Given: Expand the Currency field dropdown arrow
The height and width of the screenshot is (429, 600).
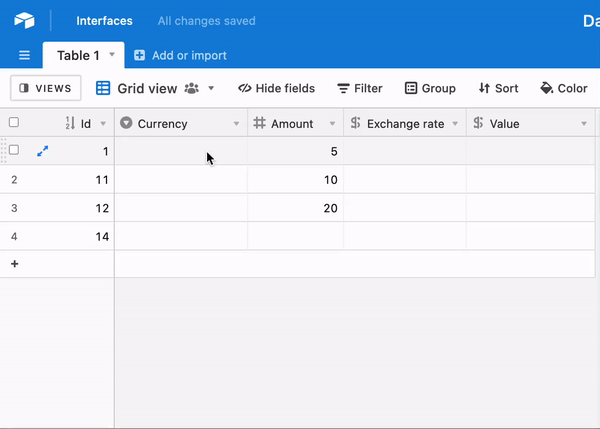Looking at the screenshot, I should tap(236, 124).
